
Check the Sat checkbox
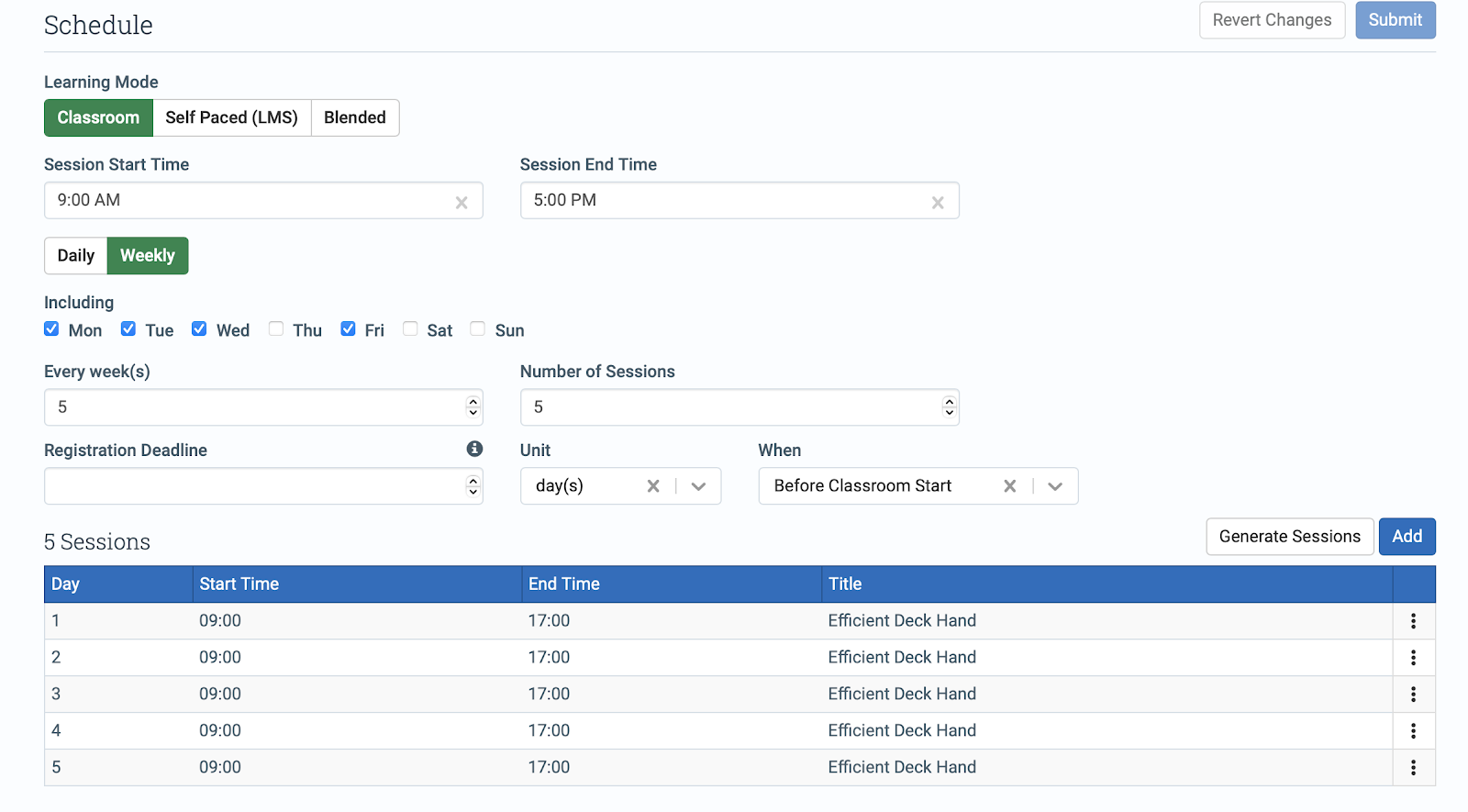[x=410, y=329]
